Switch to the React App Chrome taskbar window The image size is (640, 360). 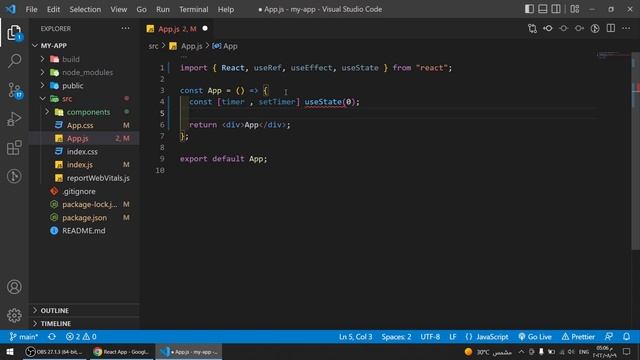pyautogui.click(x=121, y=351)
